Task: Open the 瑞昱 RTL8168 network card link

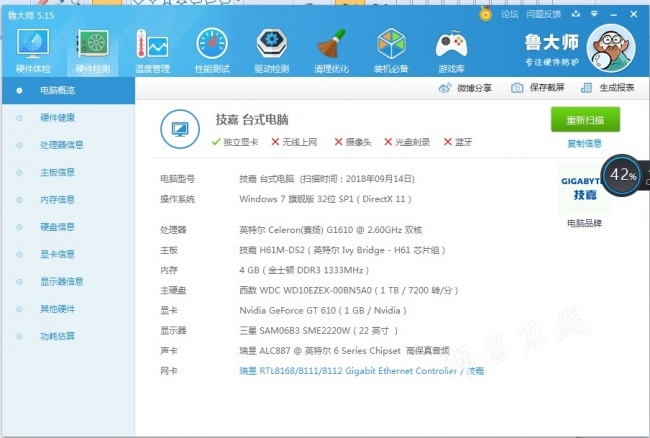Action: tap(361, 371)
